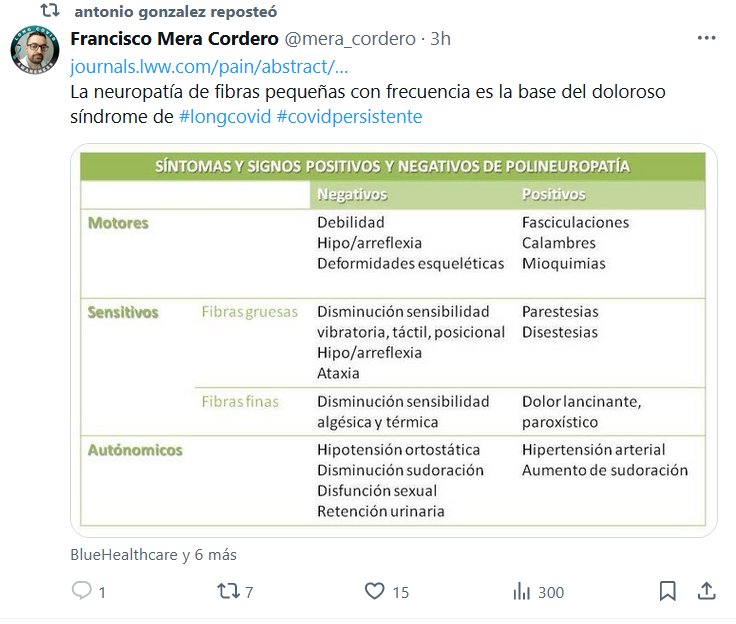Like the tweet with the heart icon

click(374, 592)
